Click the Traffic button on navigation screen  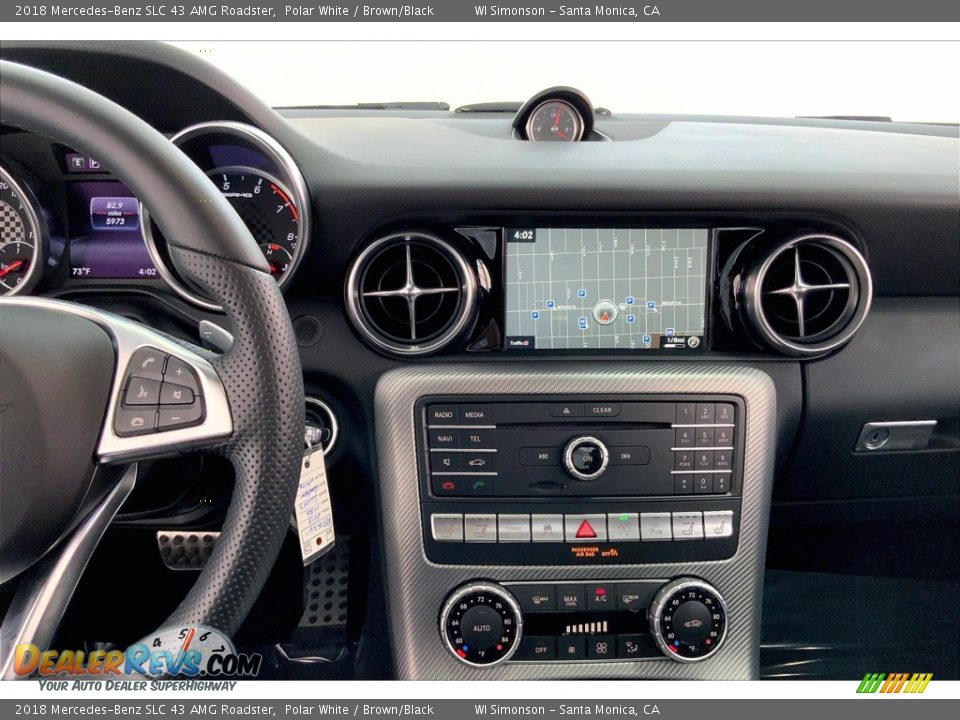pyautogui.click(x=519, y=343)
